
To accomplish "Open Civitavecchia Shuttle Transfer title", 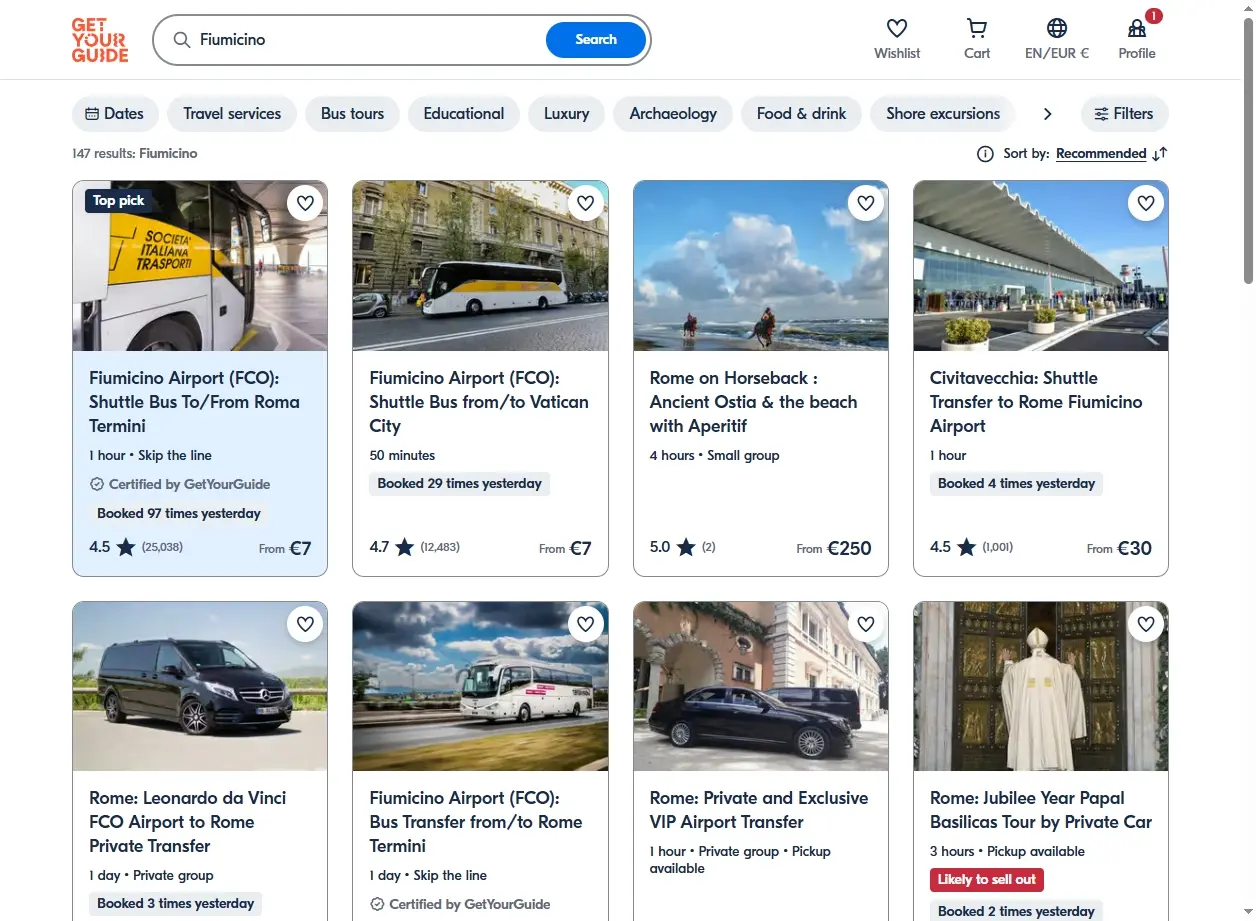I will (1036, 402).
